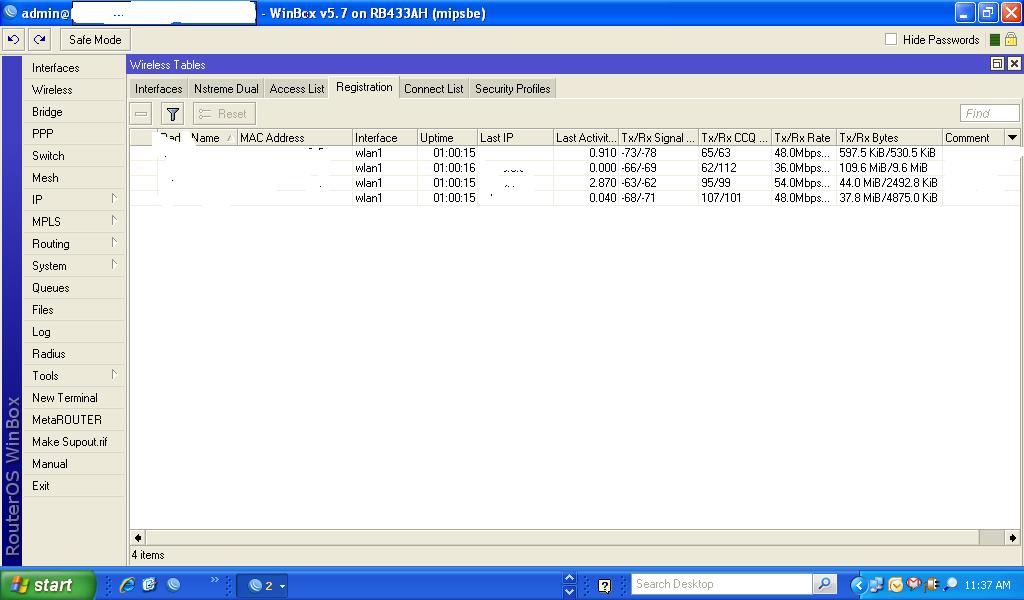Click the power plug tray icon

pos(931,584)
